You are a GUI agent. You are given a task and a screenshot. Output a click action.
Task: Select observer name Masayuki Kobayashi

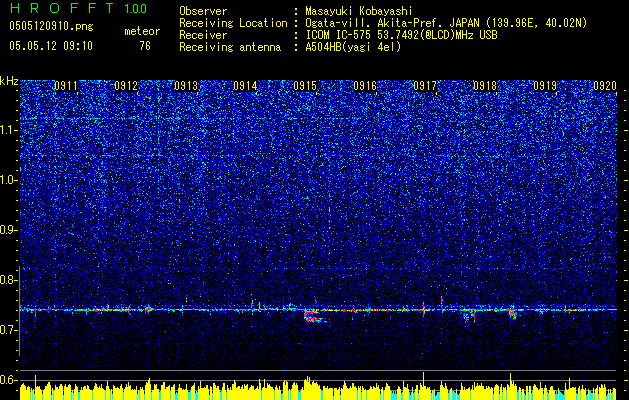point(359,11)
